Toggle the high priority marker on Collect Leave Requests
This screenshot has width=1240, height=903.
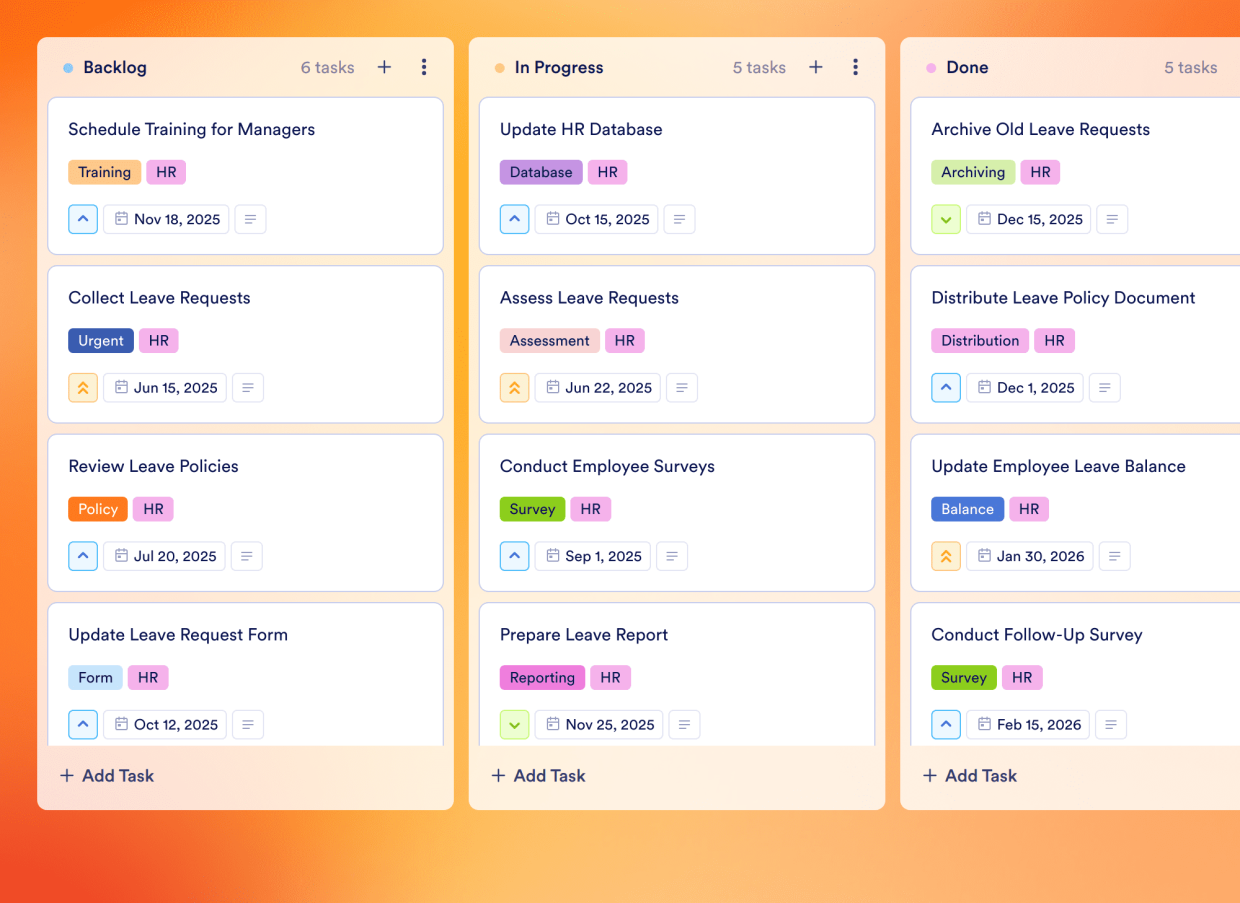[83, 387]
